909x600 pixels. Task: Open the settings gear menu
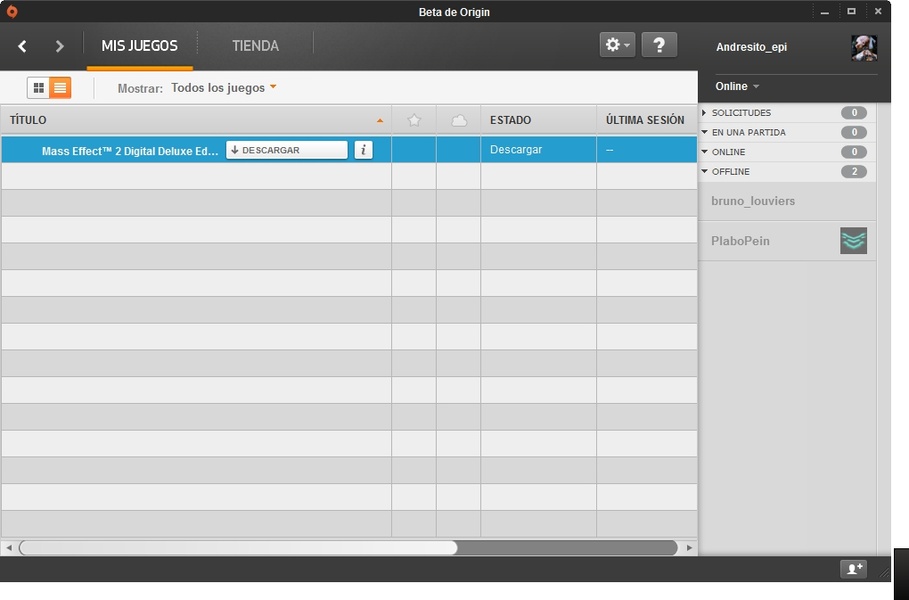[x=617, y=45]
